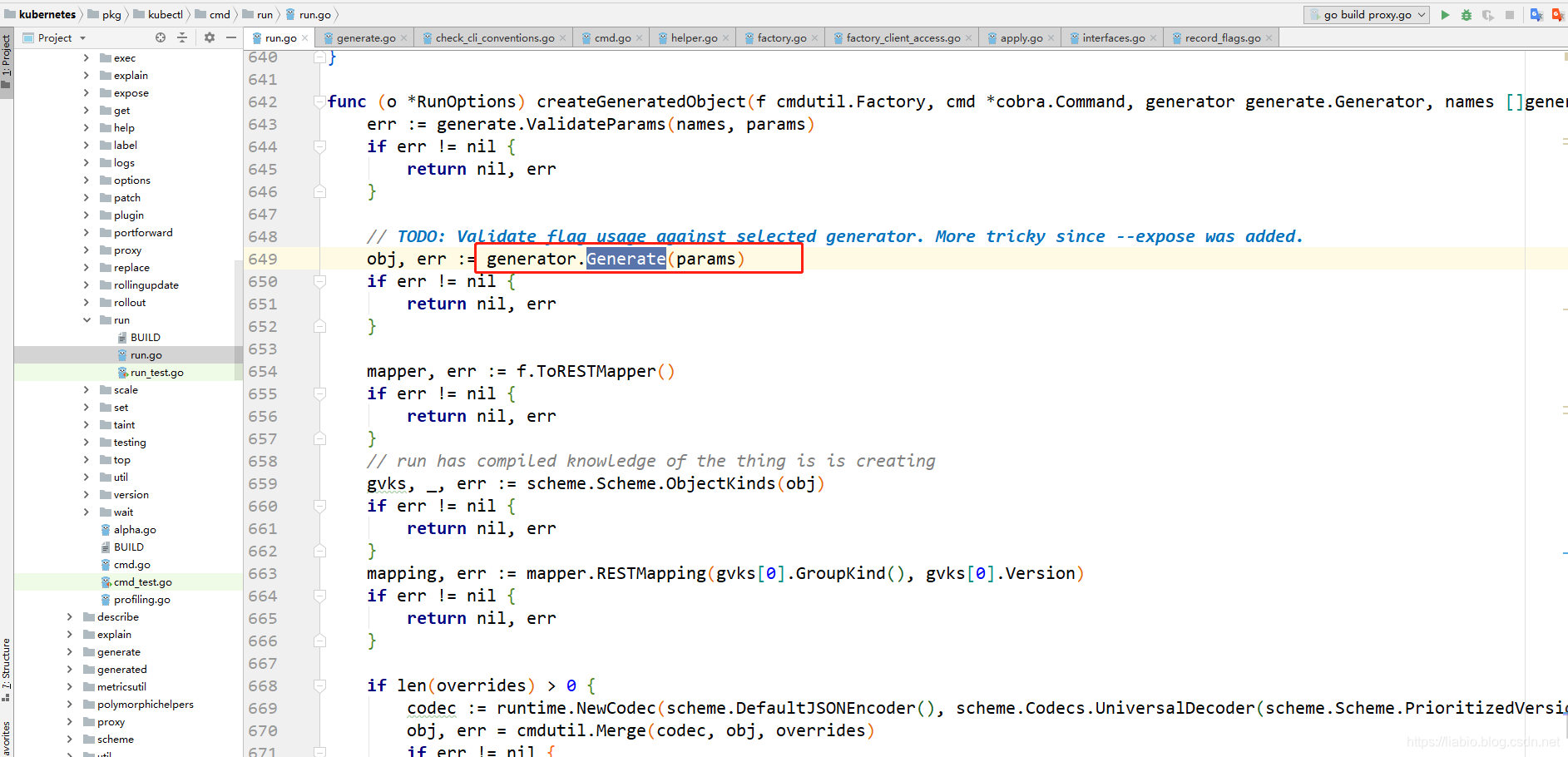Locate current file with the crosshair icon

[161, 37]
